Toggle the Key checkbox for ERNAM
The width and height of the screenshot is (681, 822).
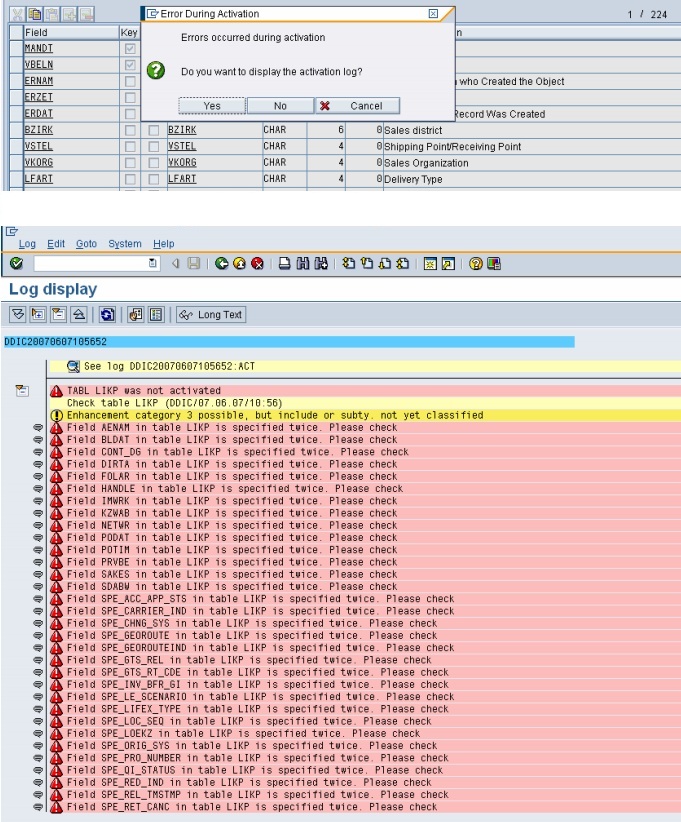click(130, 81)
